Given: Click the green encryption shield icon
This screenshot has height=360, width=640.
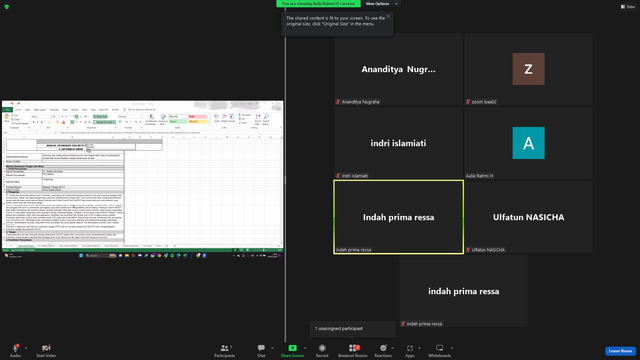Looking at the screenshot, I should [x=7, y=7].
